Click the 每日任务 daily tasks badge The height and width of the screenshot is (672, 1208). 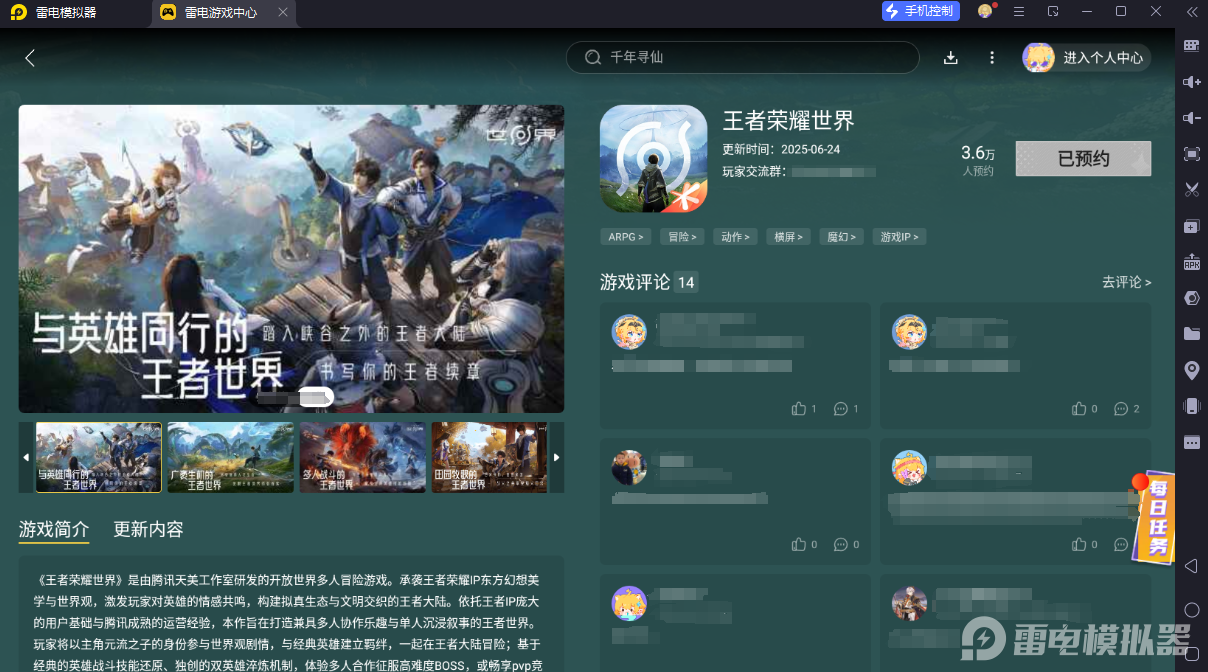click(x=1153, y=516)
